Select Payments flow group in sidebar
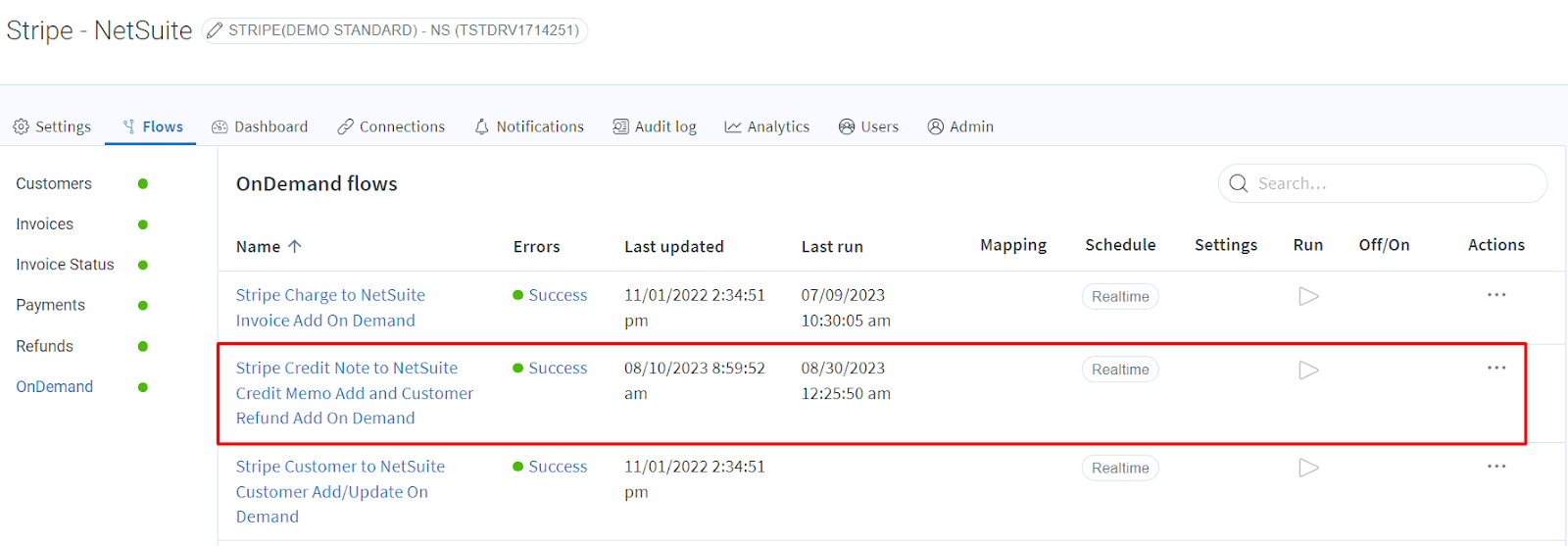The image size is (1568, 546). pyautogui.click(x=50, y=305)
